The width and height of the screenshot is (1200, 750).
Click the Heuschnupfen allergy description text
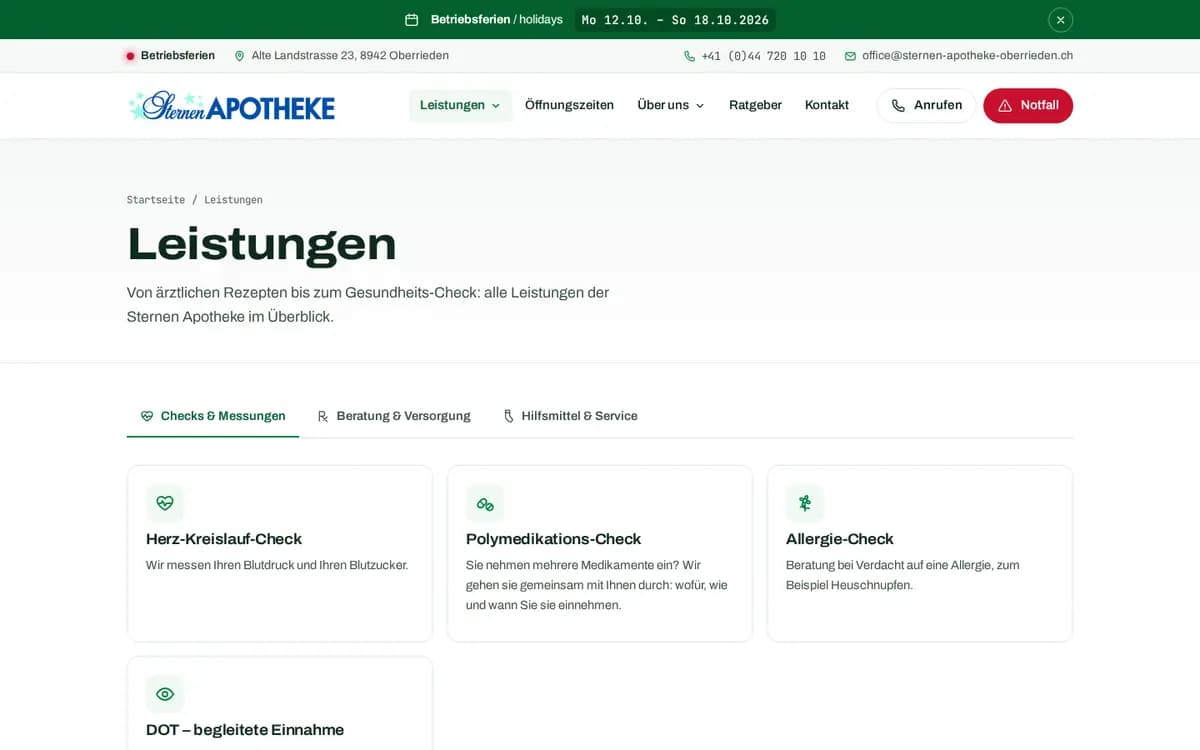click(x=903, y=575)
